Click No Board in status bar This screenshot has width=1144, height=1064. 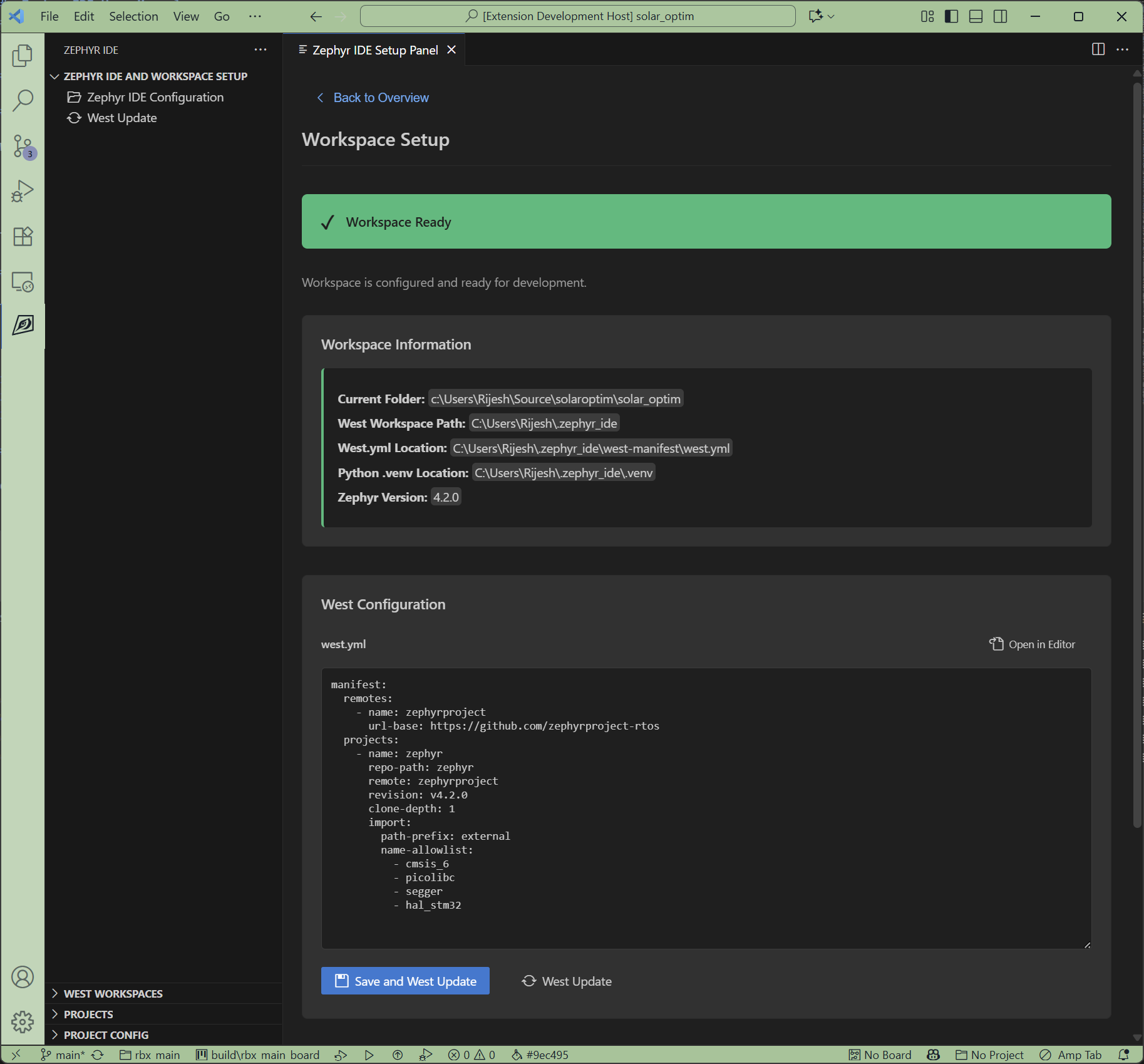coord(880,1055)
